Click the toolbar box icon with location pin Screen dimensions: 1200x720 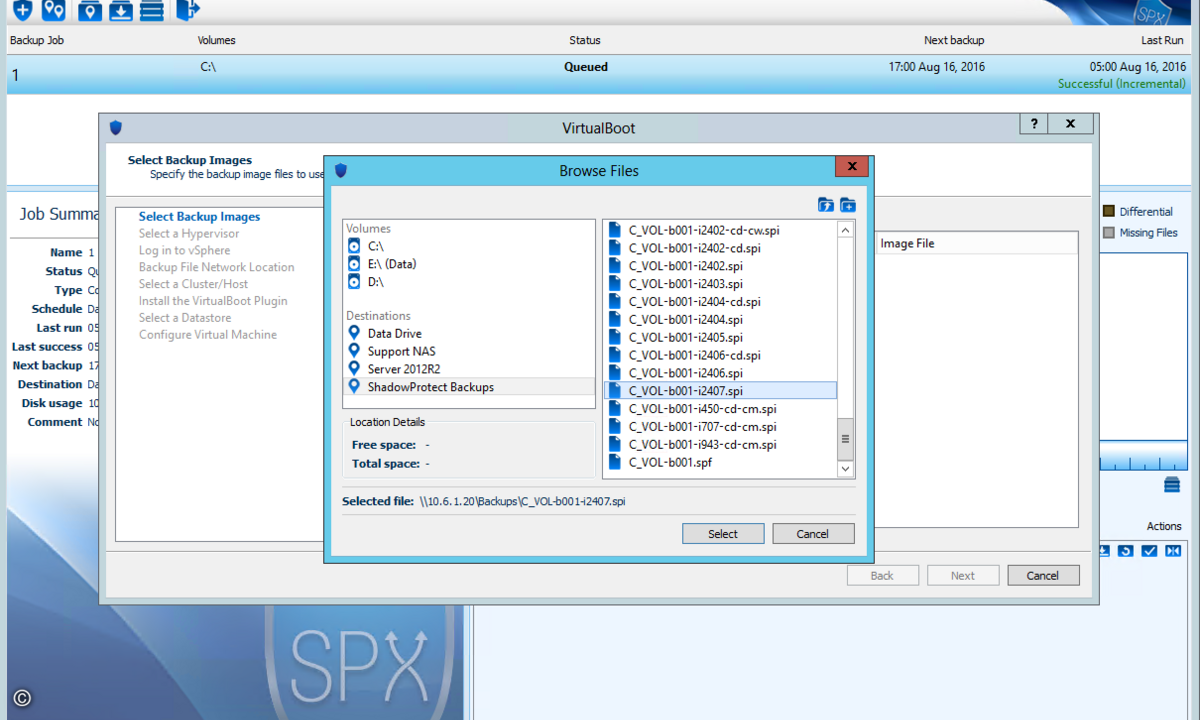click(90, 10)
